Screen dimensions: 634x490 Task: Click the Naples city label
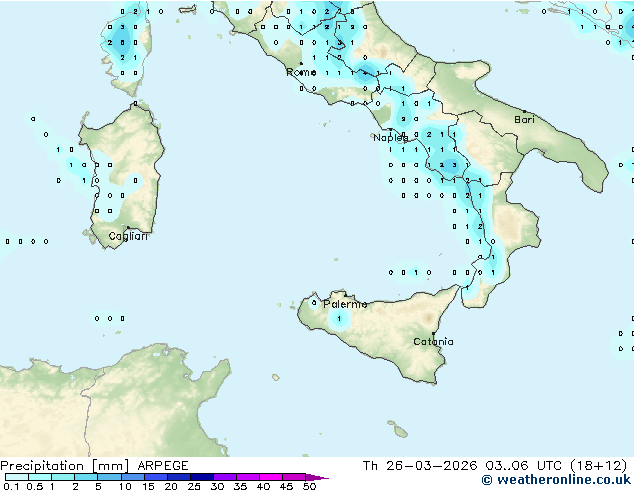[x=390, y=138]
